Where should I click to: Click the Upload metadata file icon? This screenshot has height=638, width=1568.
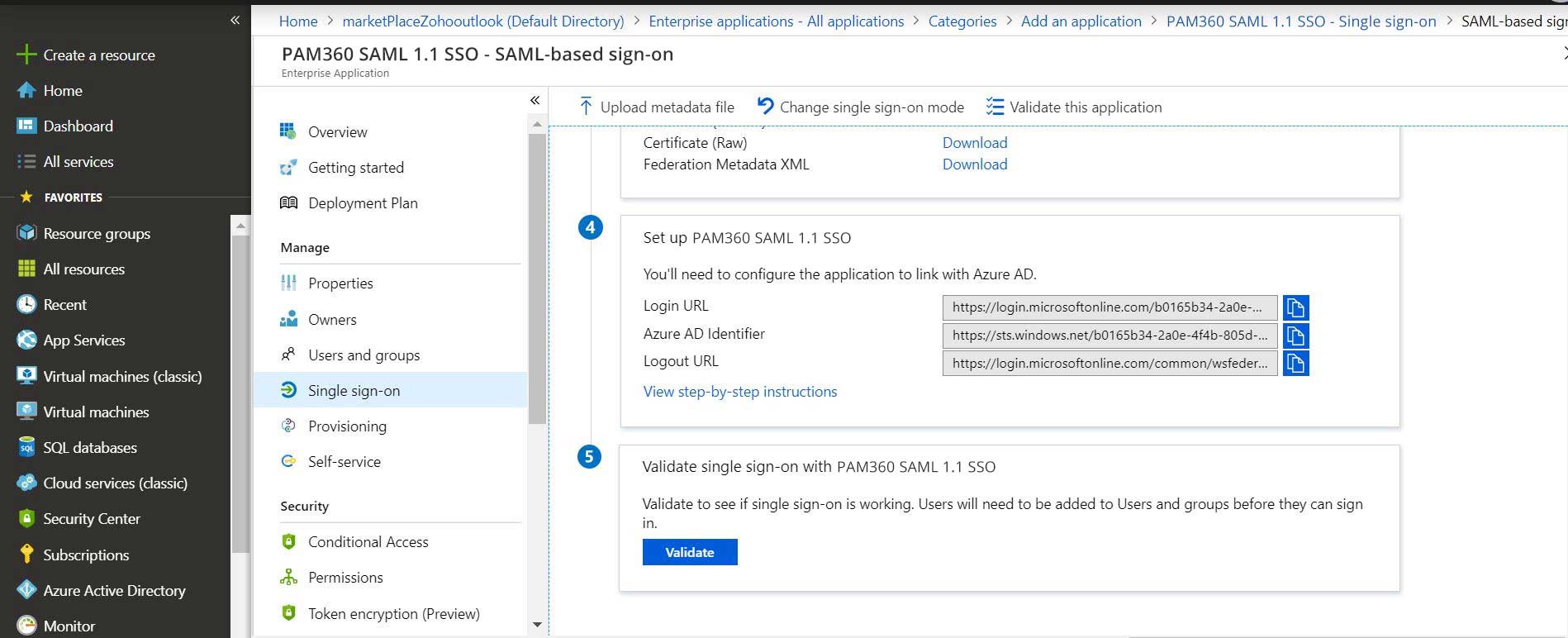click(586, 107)
